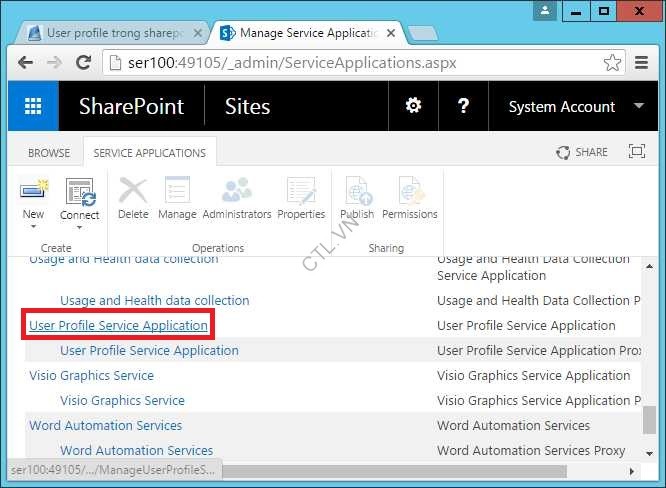Image resolution: width=666 pixels, height=488 pixels.
Task: Reload the page using refresh button
Action: pos(84,63)
